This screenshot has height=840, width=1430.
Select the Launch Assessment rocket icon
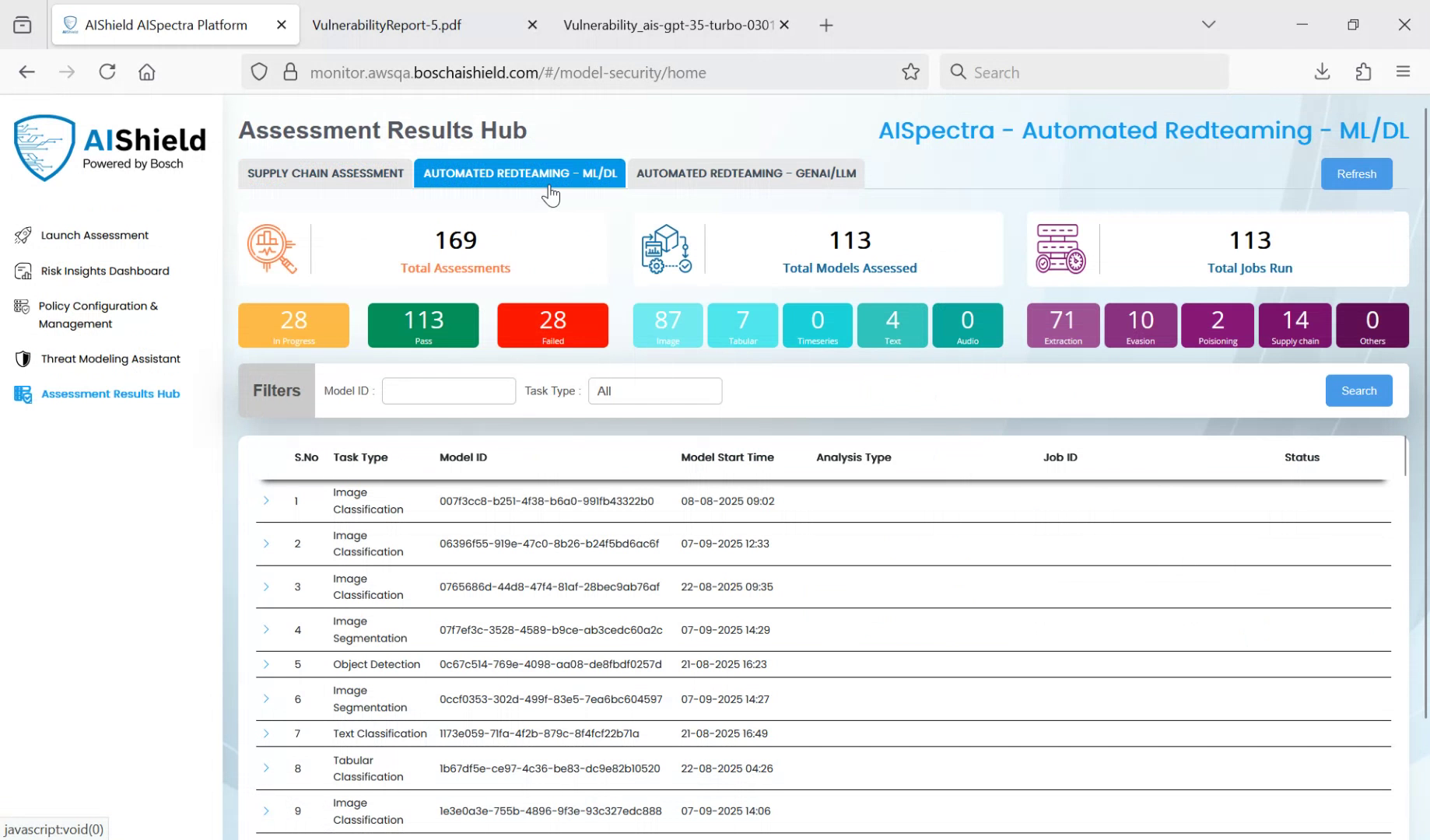(x=23, y=235)
